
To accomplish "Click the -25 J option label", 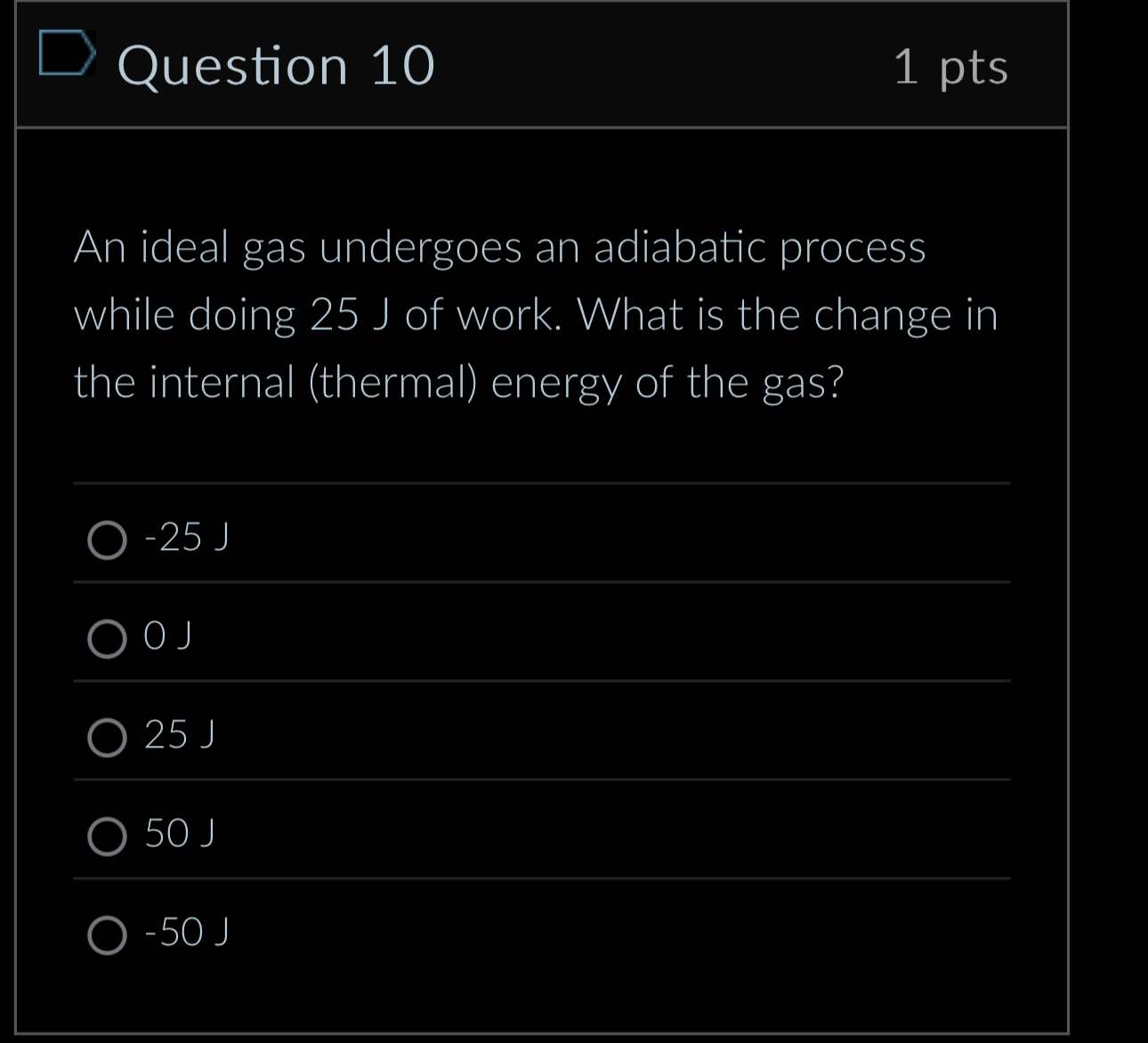I will tap(185, 537).
